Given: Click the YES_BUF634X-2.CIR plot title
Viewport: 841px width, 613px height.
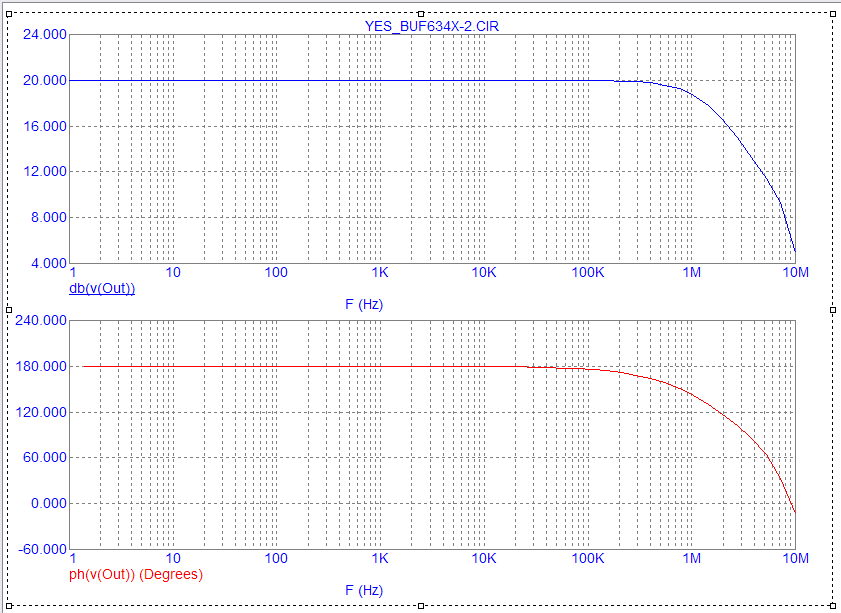Looking at the screenshot, I should tap(432, 26).
